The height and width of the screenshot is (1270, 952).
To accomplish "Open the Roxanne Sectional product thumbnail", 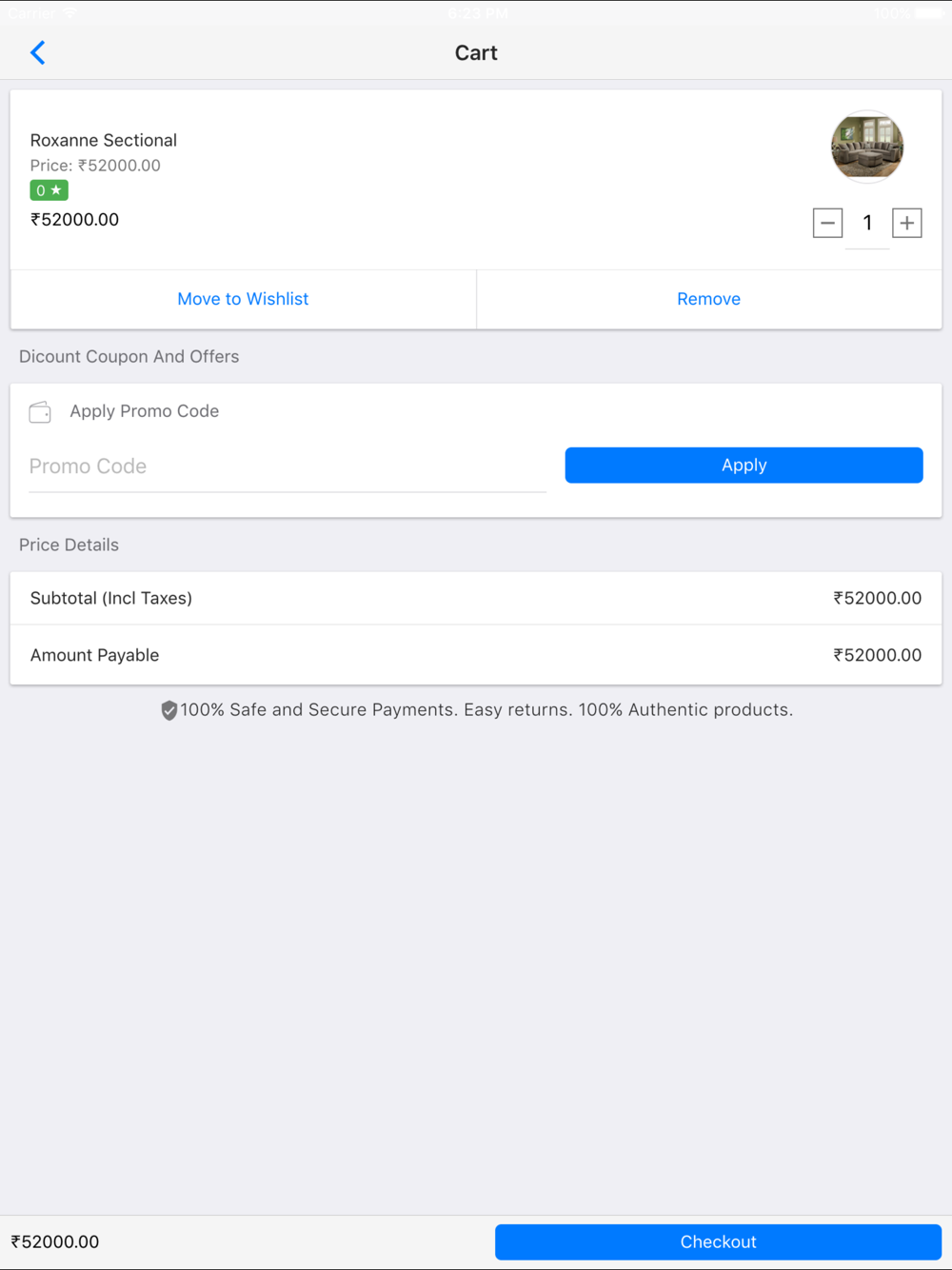I will coord(866,147).
